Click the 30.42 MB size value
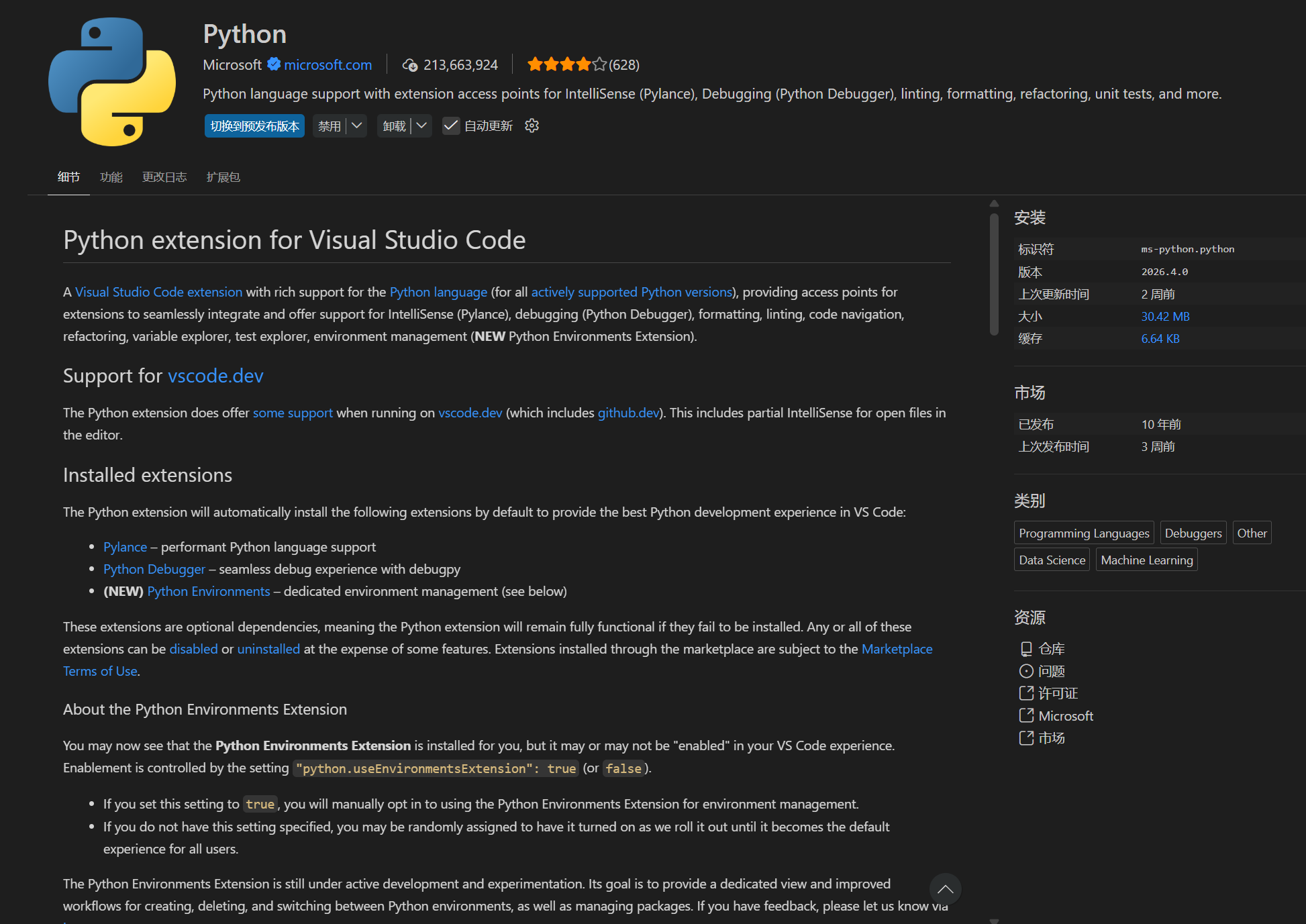 point(1165,317)
